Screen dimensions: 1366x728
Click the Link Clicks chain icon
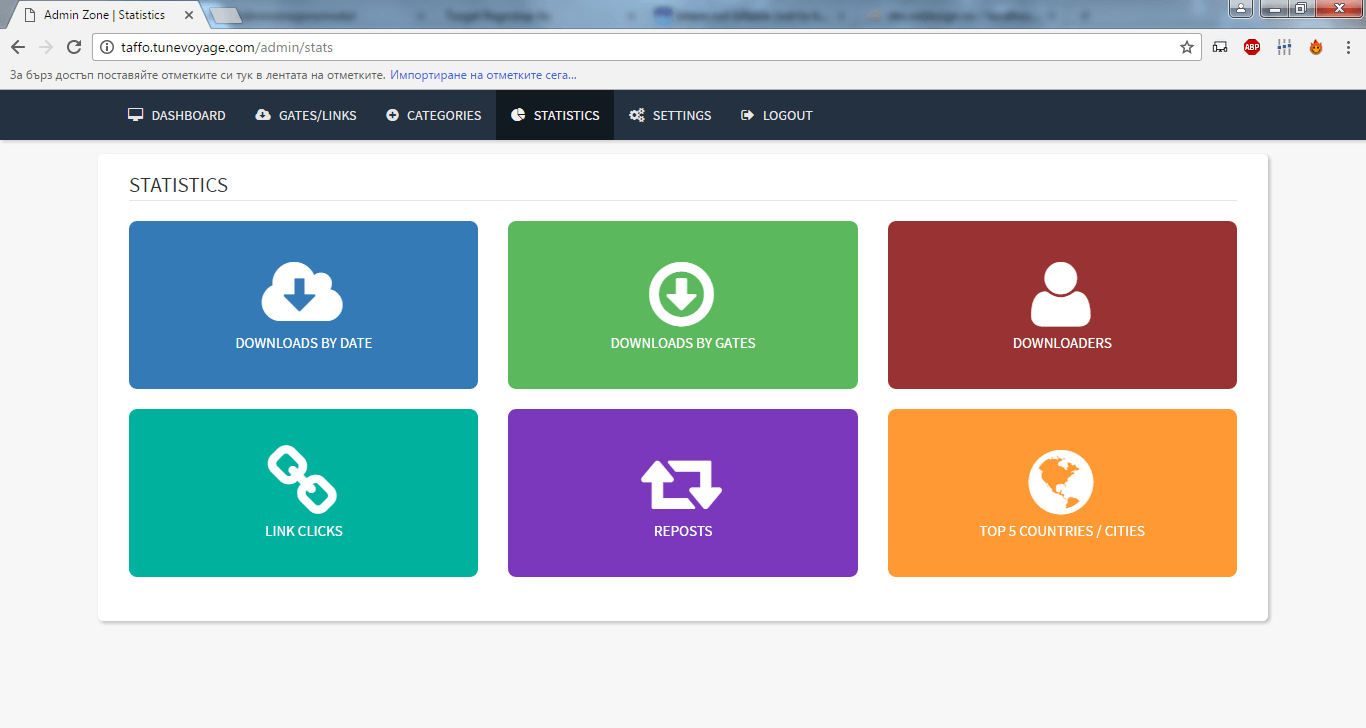click(302, 480)
